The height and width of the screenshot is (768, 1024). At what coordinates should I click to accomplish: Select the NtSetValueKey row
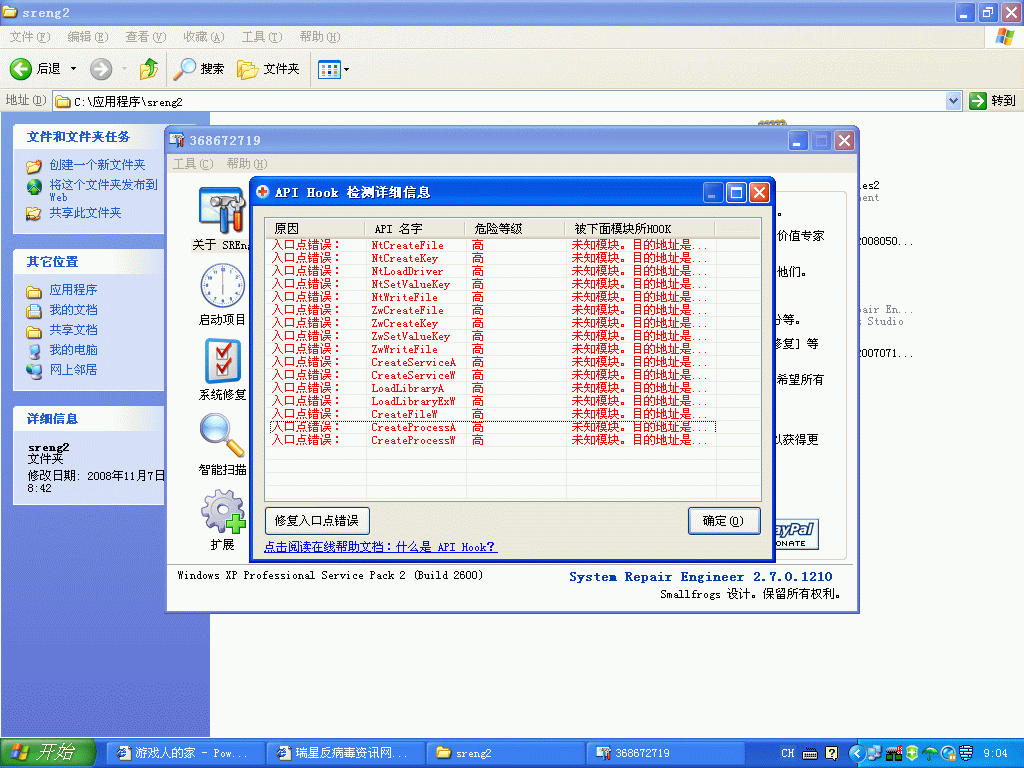pos(493,285)
